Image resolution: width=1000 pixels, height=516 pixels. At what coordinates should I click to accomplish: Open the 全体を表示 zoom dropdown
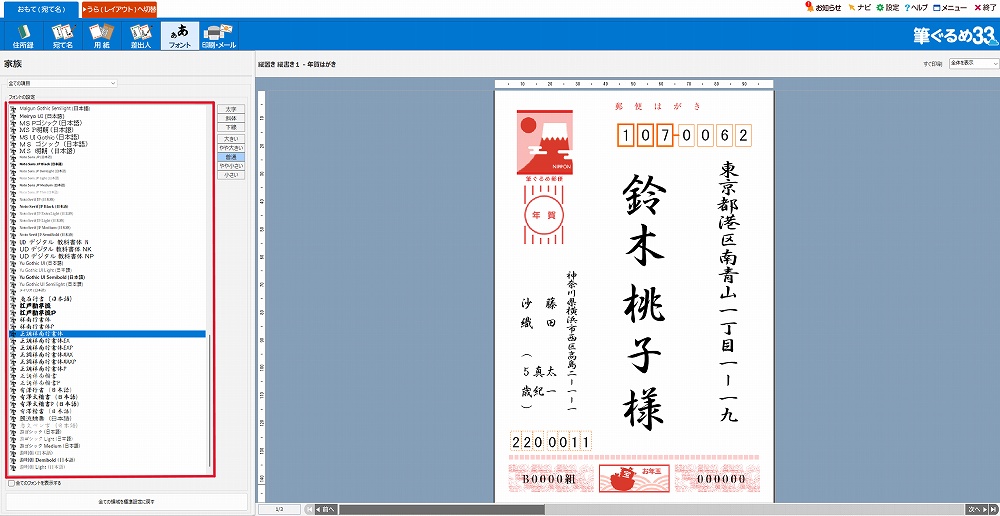tap(973, 63)
